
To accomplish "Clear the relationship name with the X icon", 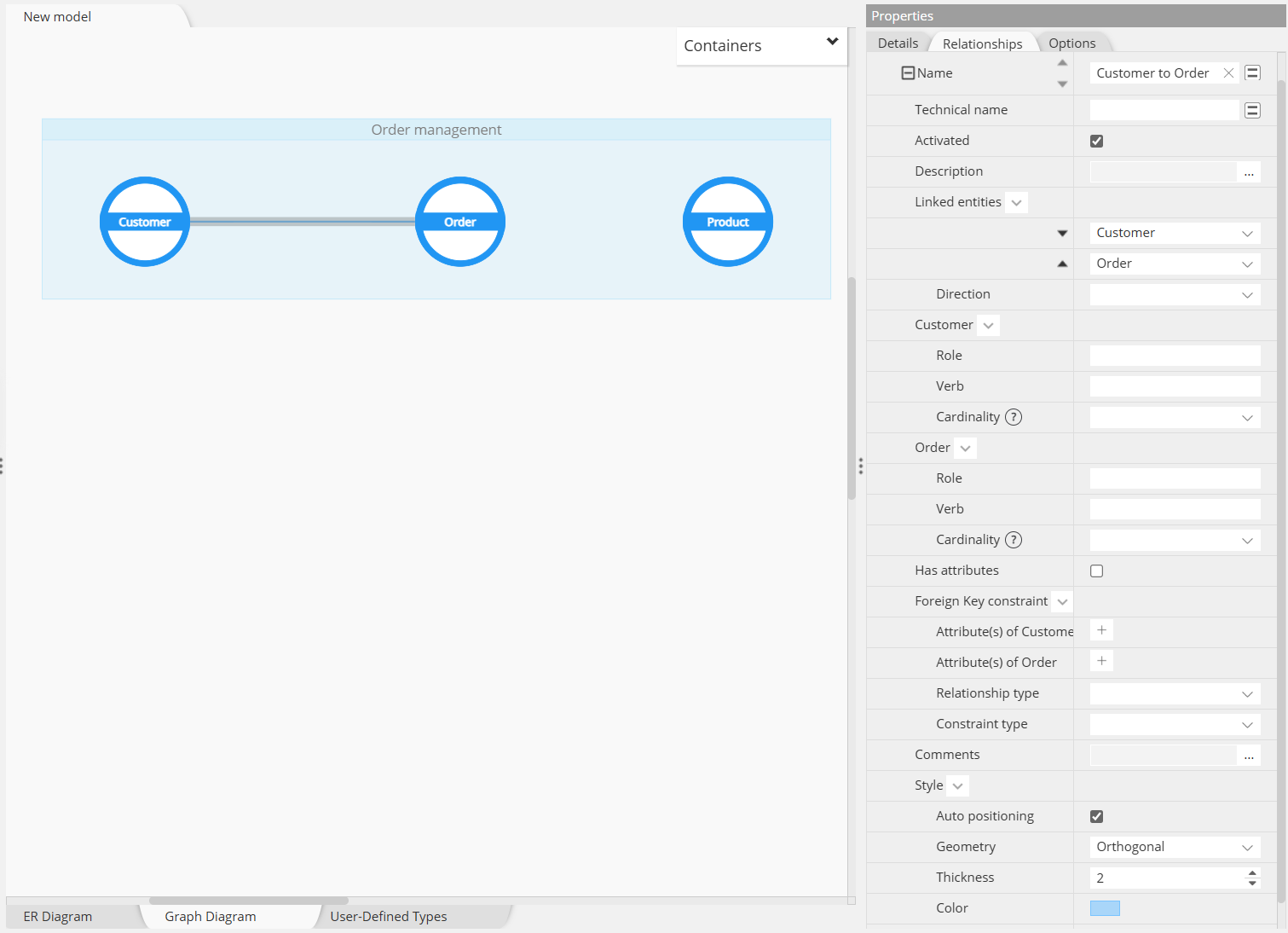I will (x=1227, y=72).
